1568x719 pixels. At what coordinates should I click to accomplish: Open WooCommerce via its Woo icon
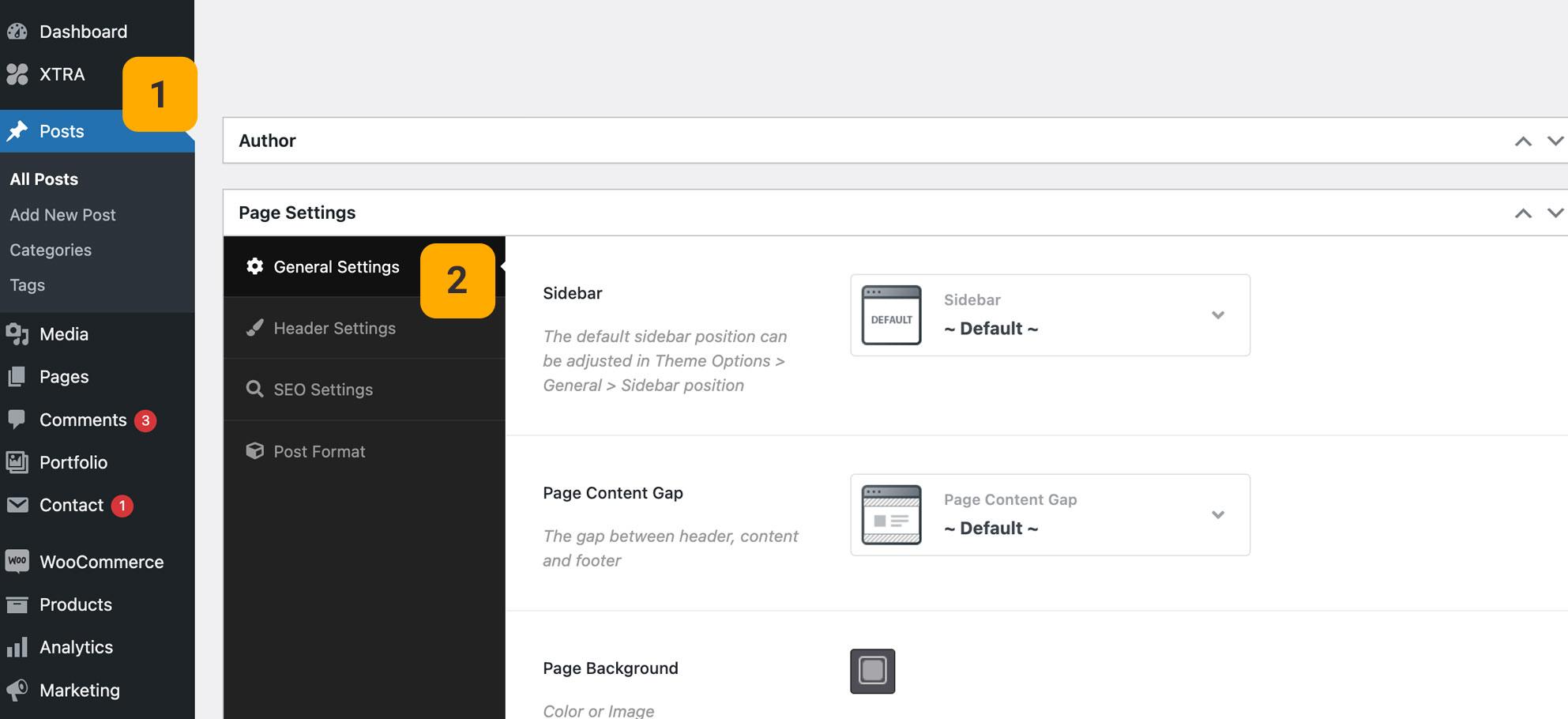pyautogui.click(x=17, y=562)
